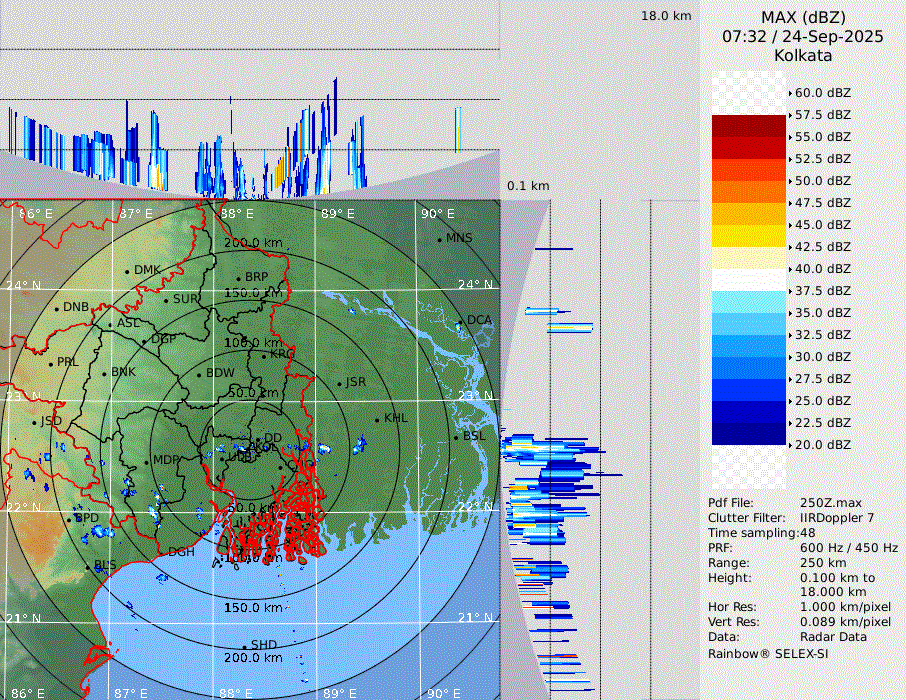
Task: Click the DCA station dot
Action: click(x=461, y=321)
